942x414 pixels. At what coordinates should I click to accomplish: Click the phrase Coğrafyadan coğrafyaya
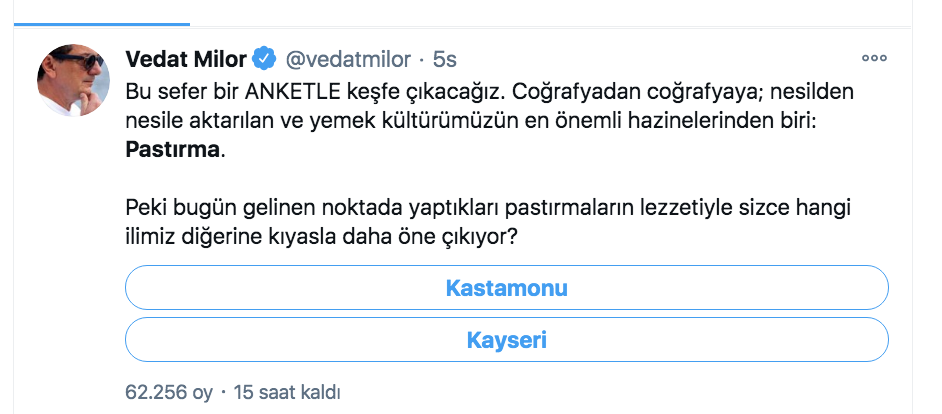[610, 93]
